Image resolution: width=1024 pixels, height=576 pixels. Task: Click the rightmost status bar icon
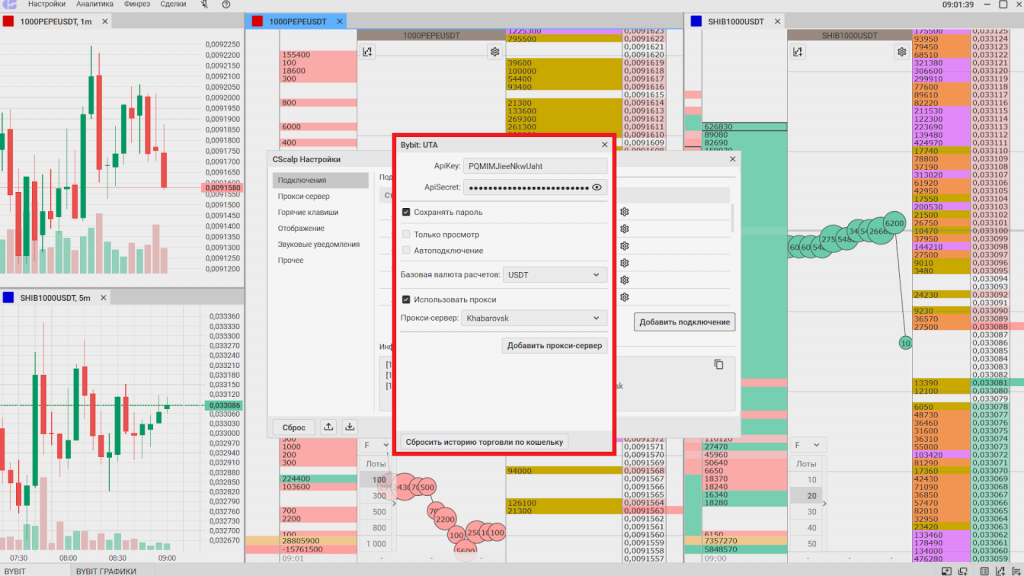(1016, 571)
